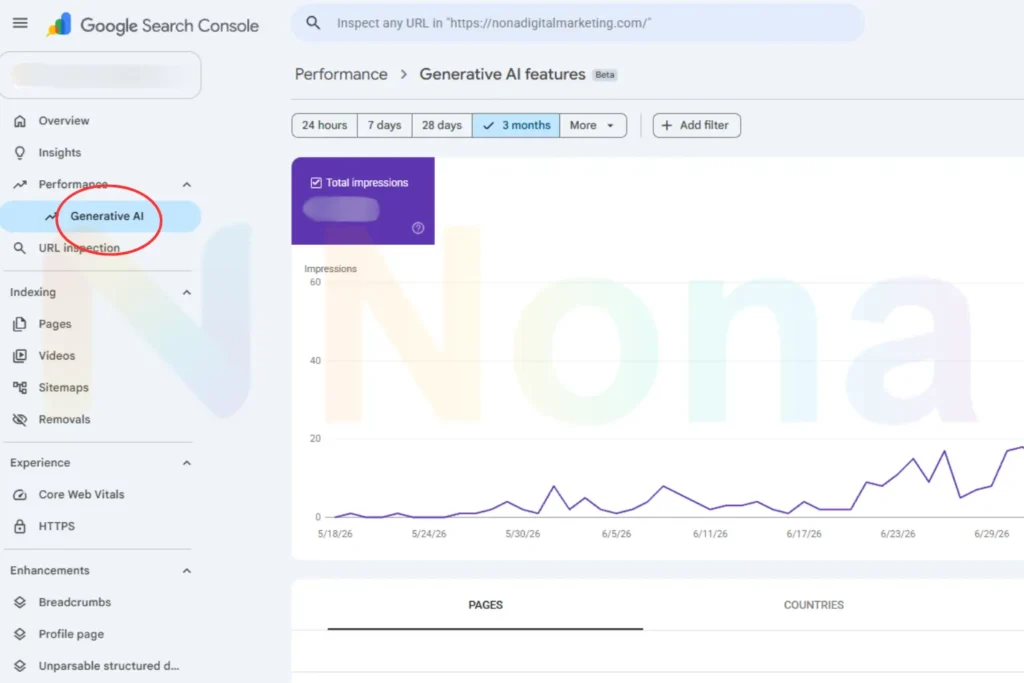The height and width of the screenshot is (683, 1024).
Task: Click the URL inspection magnifier icon
Action: point(20,248)
